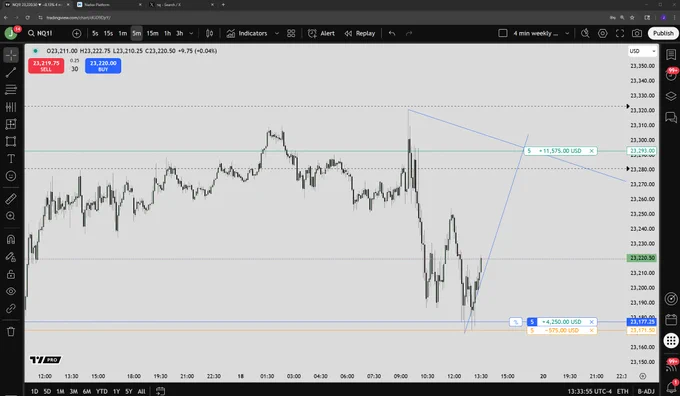
Task: Start bar Replay mode
Action: tap(360, 33)
